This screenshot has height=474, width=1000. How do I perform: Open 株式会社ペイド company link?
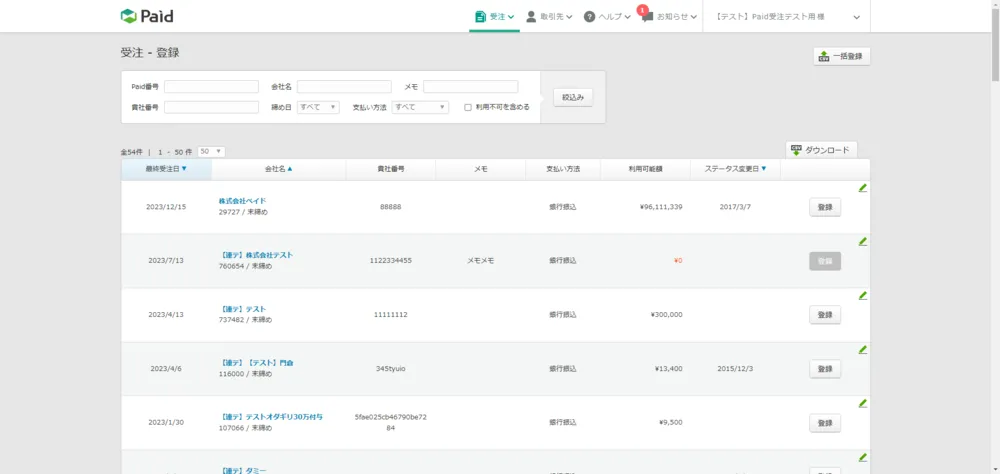coord(242,201)
